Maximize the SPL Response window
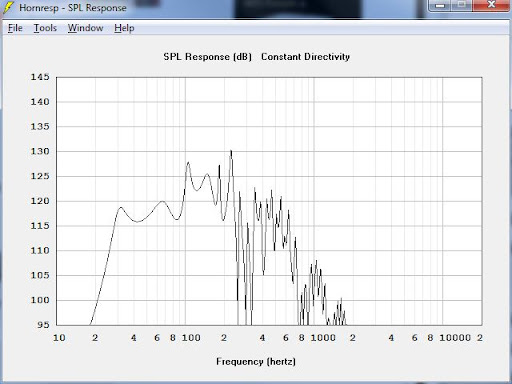 point(462,5)
